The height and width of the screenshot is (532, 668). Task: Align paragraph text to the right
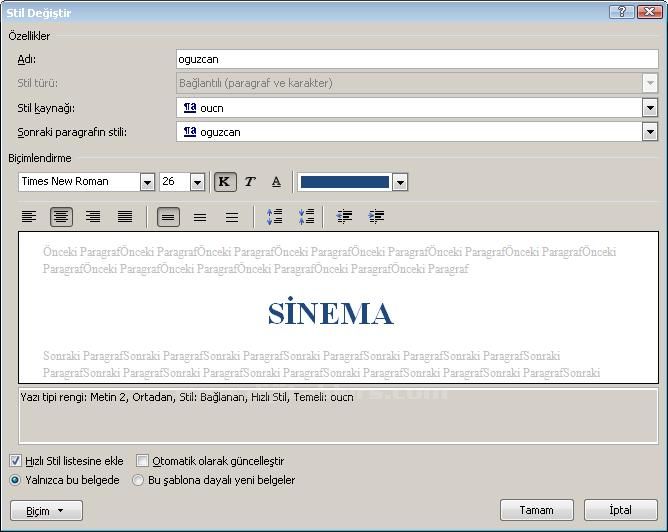93,217
